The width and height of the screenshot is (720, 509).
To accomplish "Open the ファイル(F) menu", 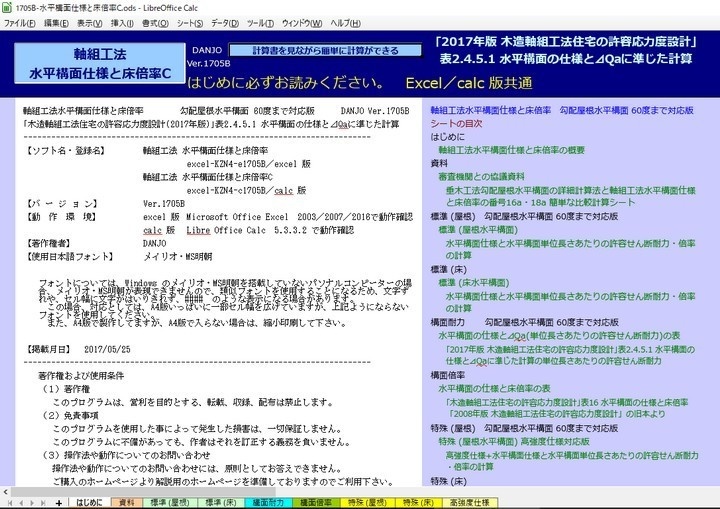I will pos(19,23).
